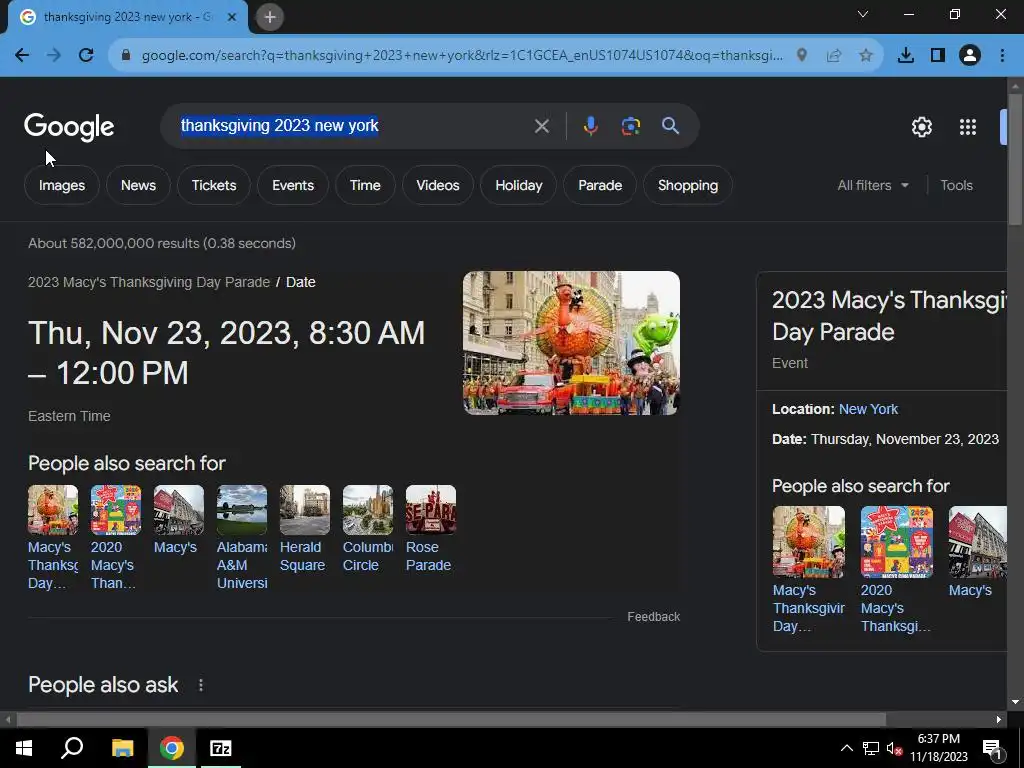This screenshot has width=1024, height=768.
Task: Click the horizontal page scrollbar
Action: (x=451, y=719)
